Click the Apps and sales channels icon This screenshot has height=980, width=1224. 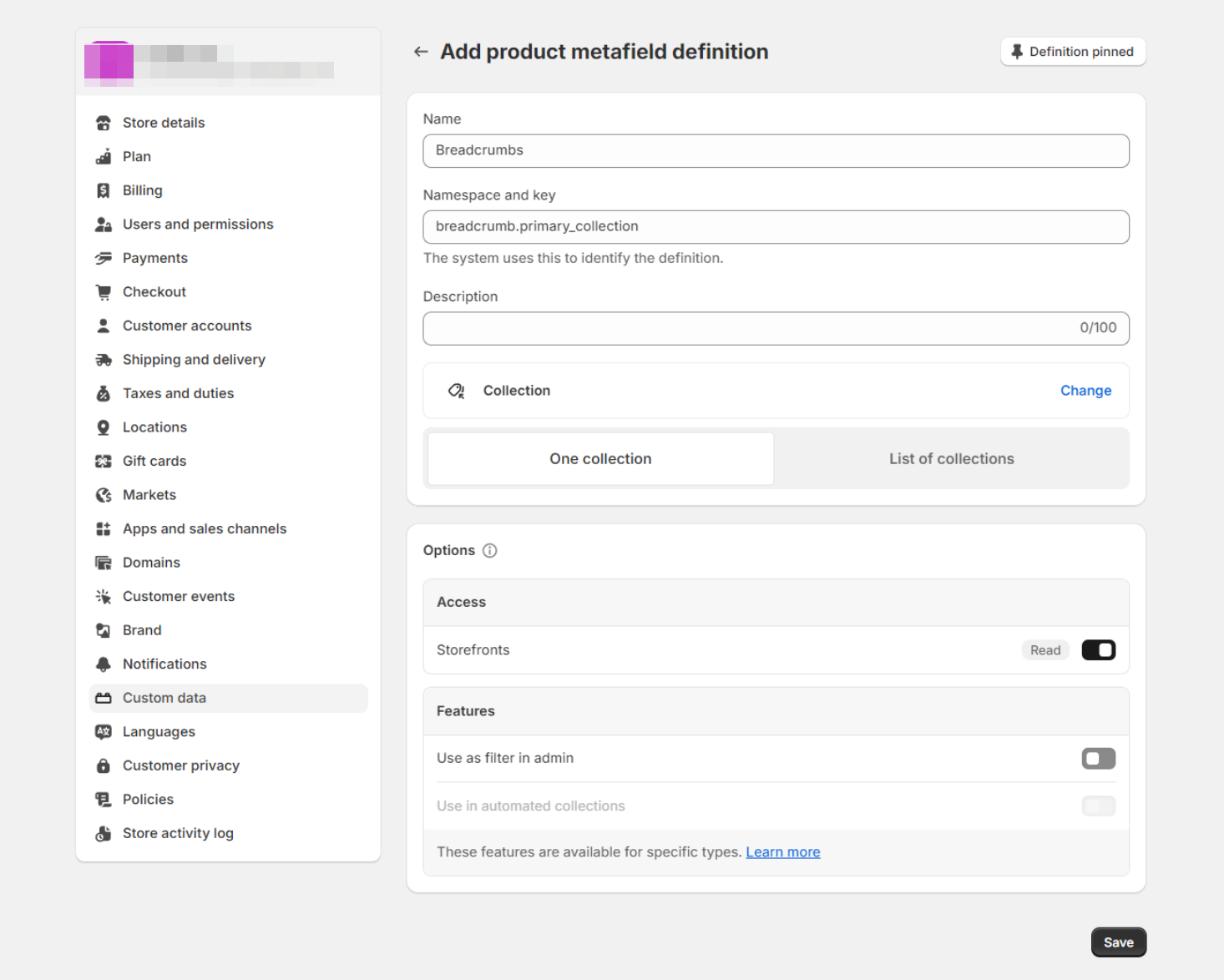coord(104,528)
